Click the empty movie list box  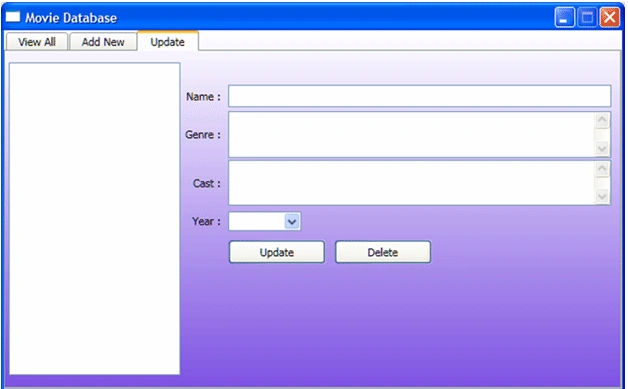[x=95, y=219]
